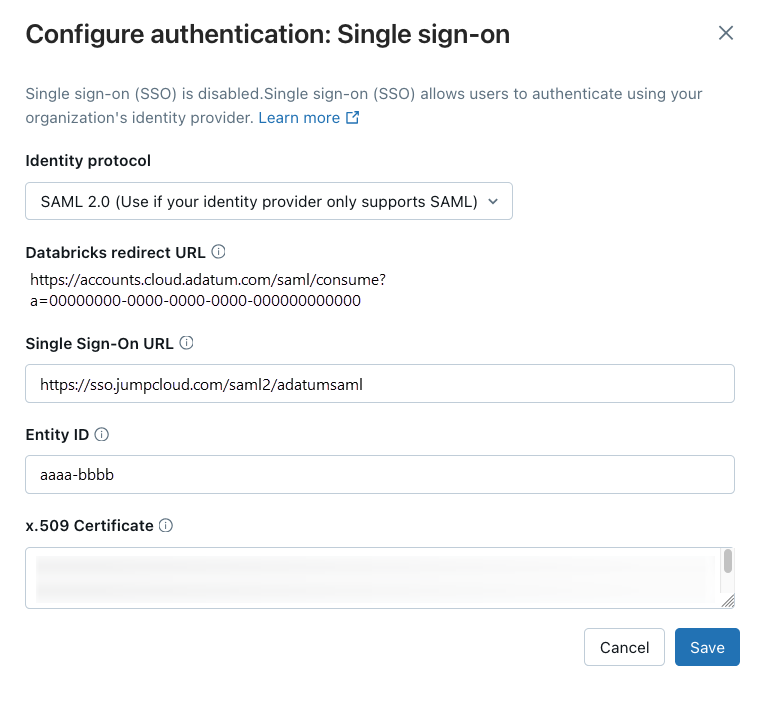Save the single sign-on settings
Viewport: 762px width, 702px height.
707,647
